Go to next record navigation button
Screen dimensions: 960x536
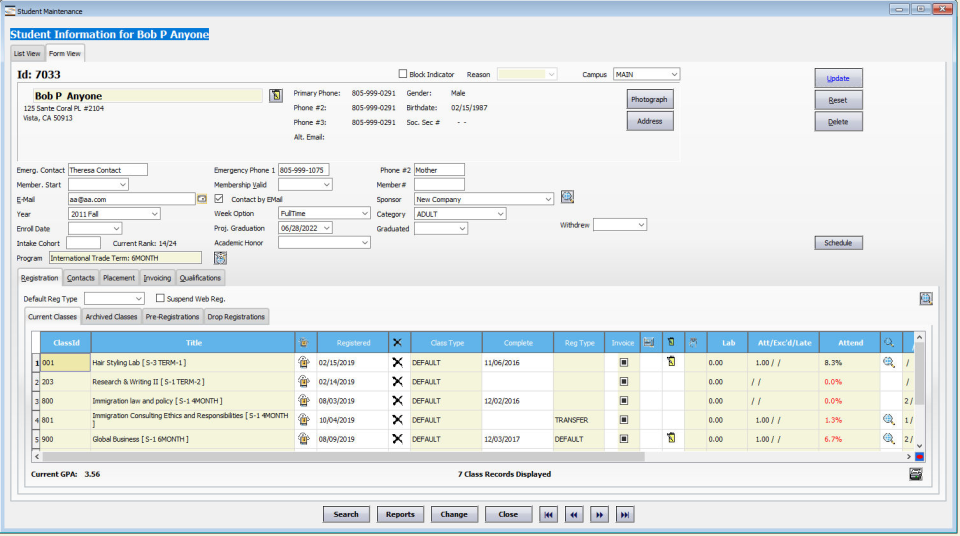tap(599, 515)
